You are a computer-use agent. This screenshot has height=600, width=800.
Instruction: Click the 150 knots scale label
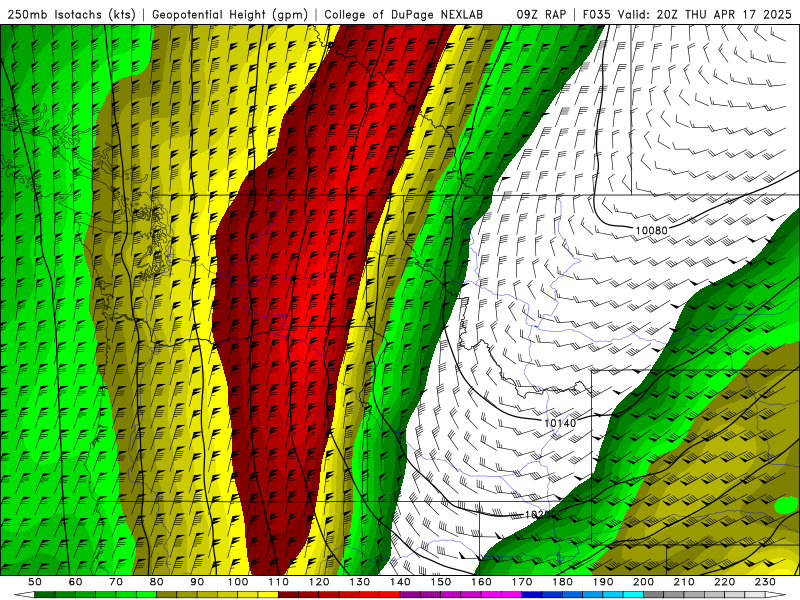pyautogui.click(x=441, y=582)
